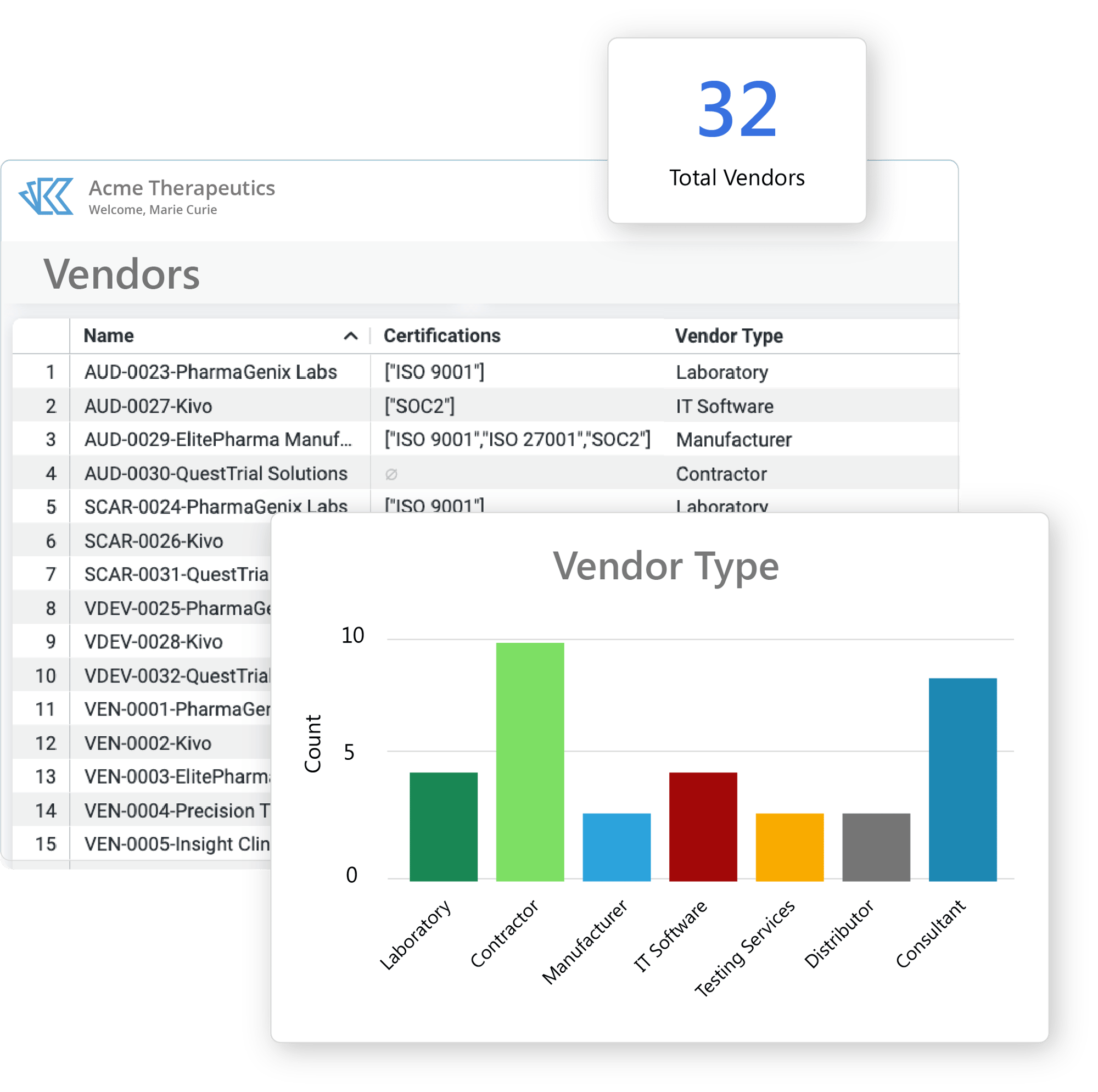The image size is (1098, 1092).
Task: Click the Count y-axis label
Action: tap(313, 743)
